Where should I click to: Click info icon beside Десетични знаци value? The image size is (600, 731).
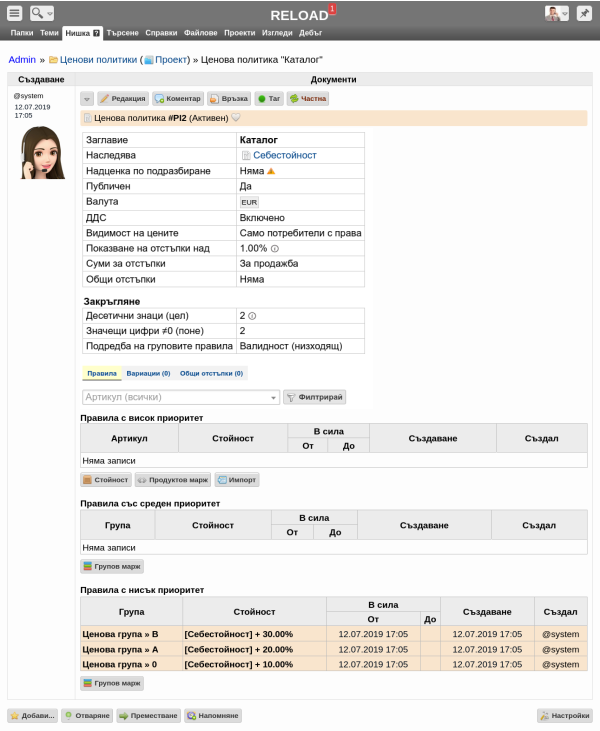pyautogui.click(x=252, y=316)
